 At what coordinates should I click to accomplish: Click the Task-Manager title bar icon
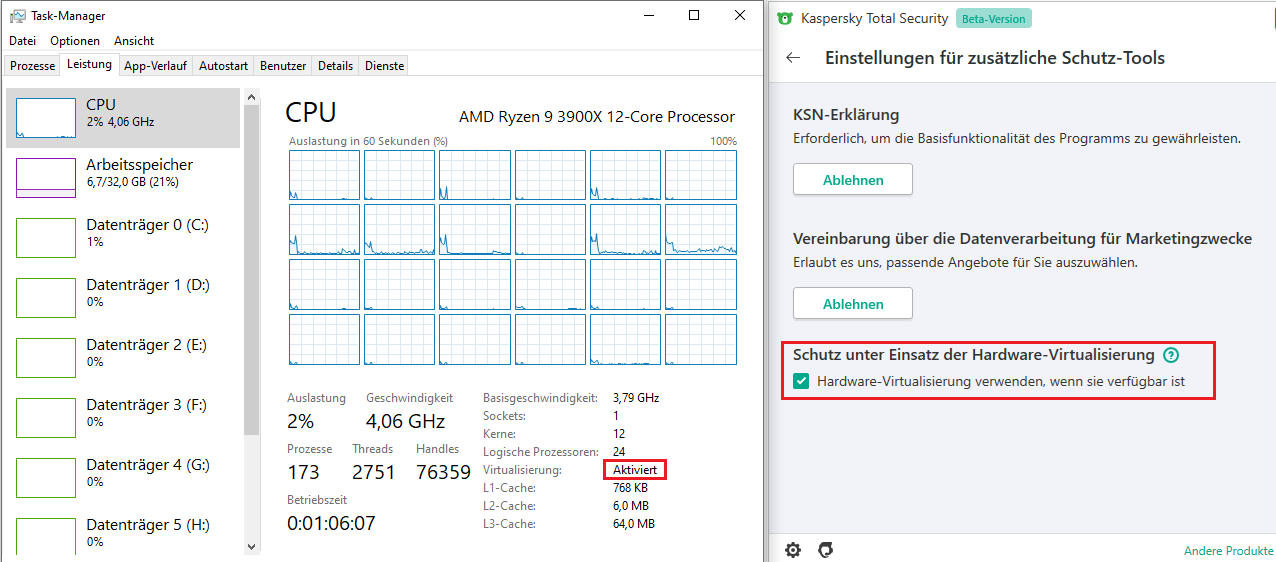tap(17, 16)
